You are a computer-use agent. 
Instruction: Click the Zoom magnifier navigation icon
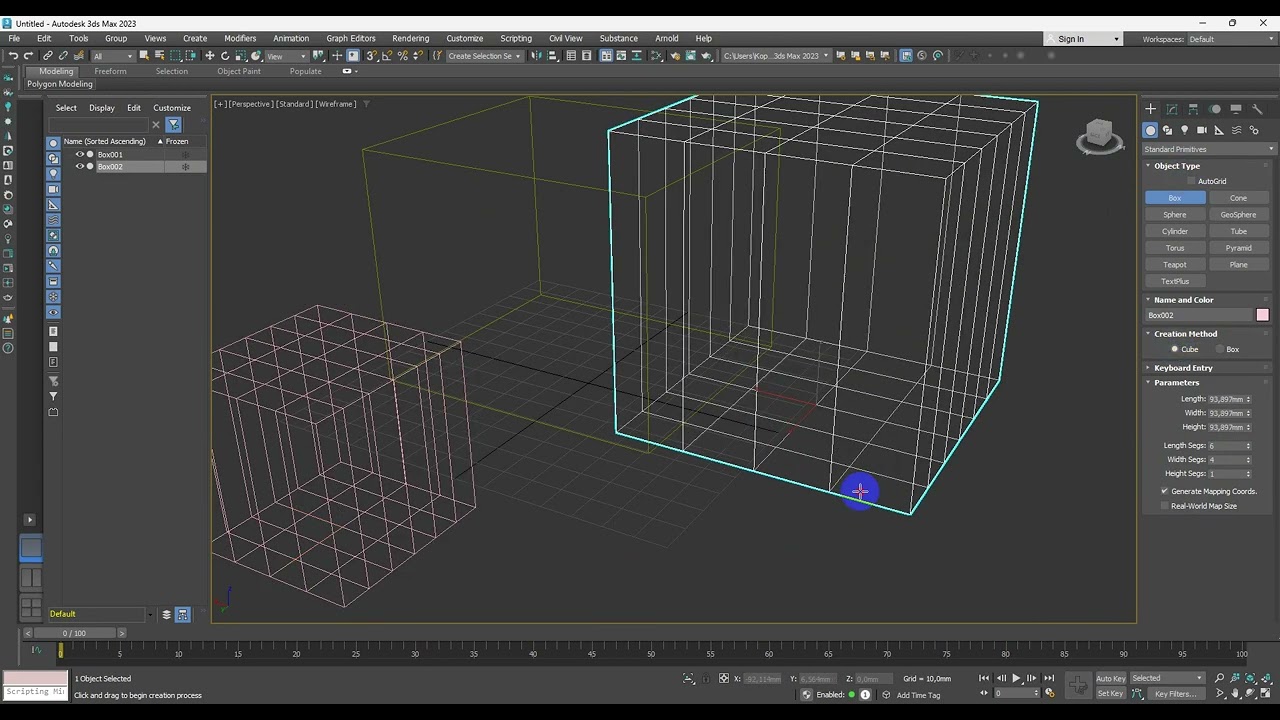(x=1219, y=678)
